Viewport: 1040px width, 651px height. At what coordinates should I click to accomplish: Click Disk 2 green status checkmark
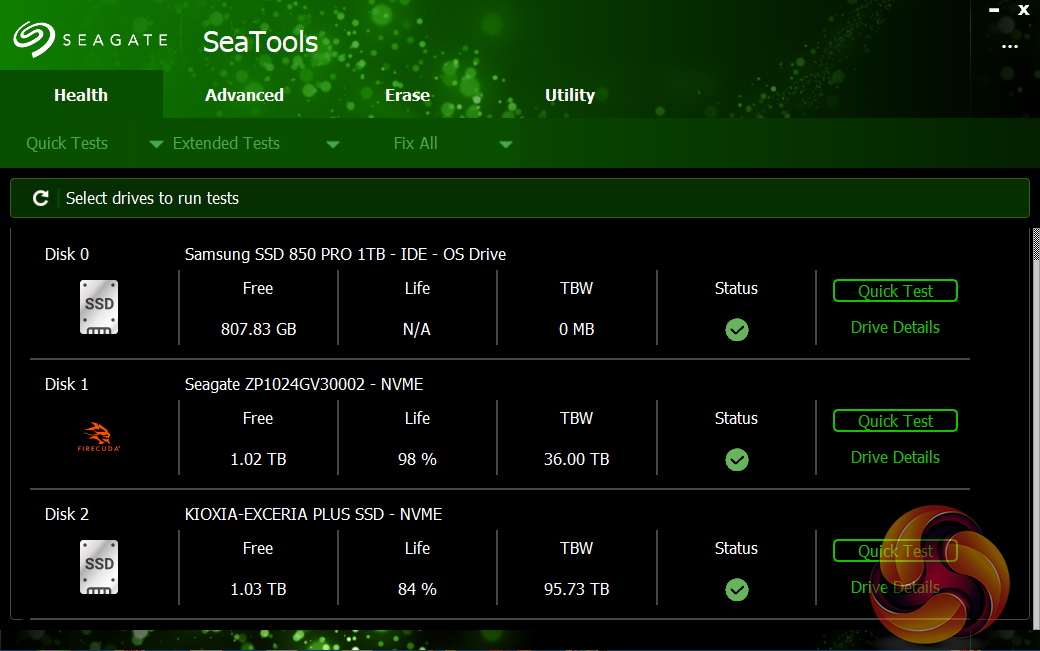point(737,590)
